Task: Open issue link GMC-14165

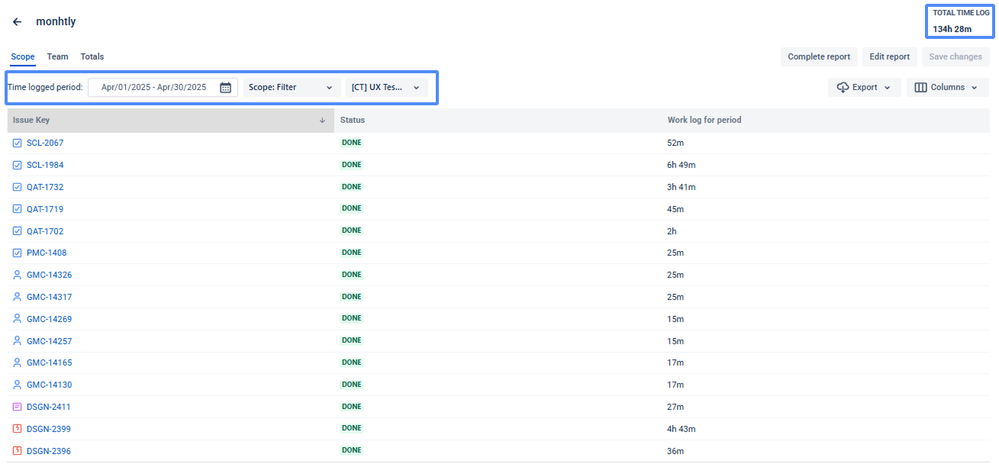Action: pyautogui.click(x=49, y=363)
